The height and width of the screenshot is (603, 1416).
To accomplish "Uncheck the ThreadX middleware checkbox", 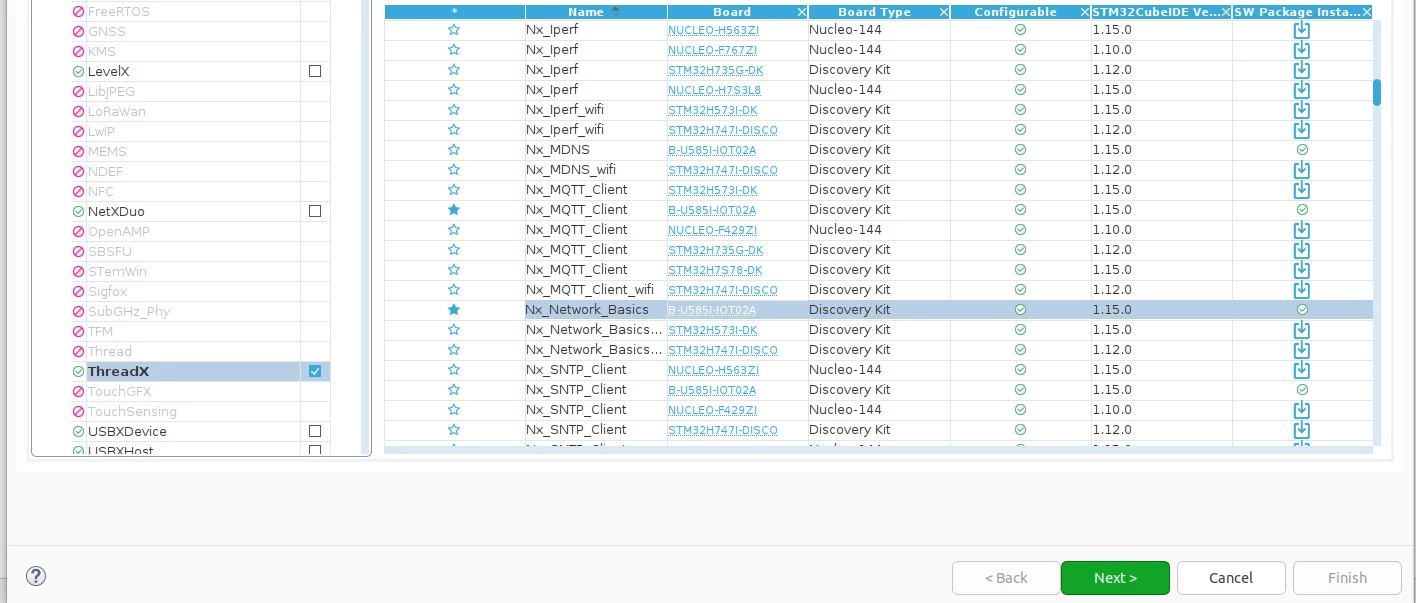I will [x=315, y=371].
